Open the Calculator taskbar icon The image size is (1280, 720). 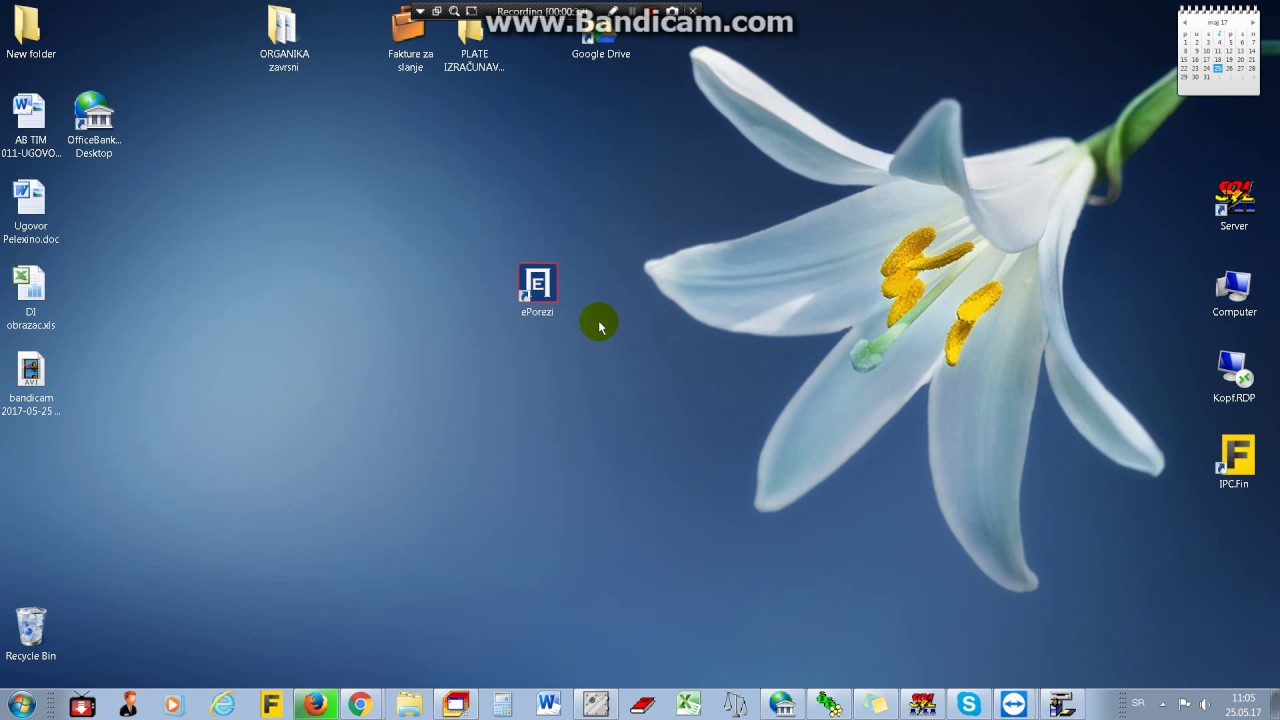click(501, 704)
